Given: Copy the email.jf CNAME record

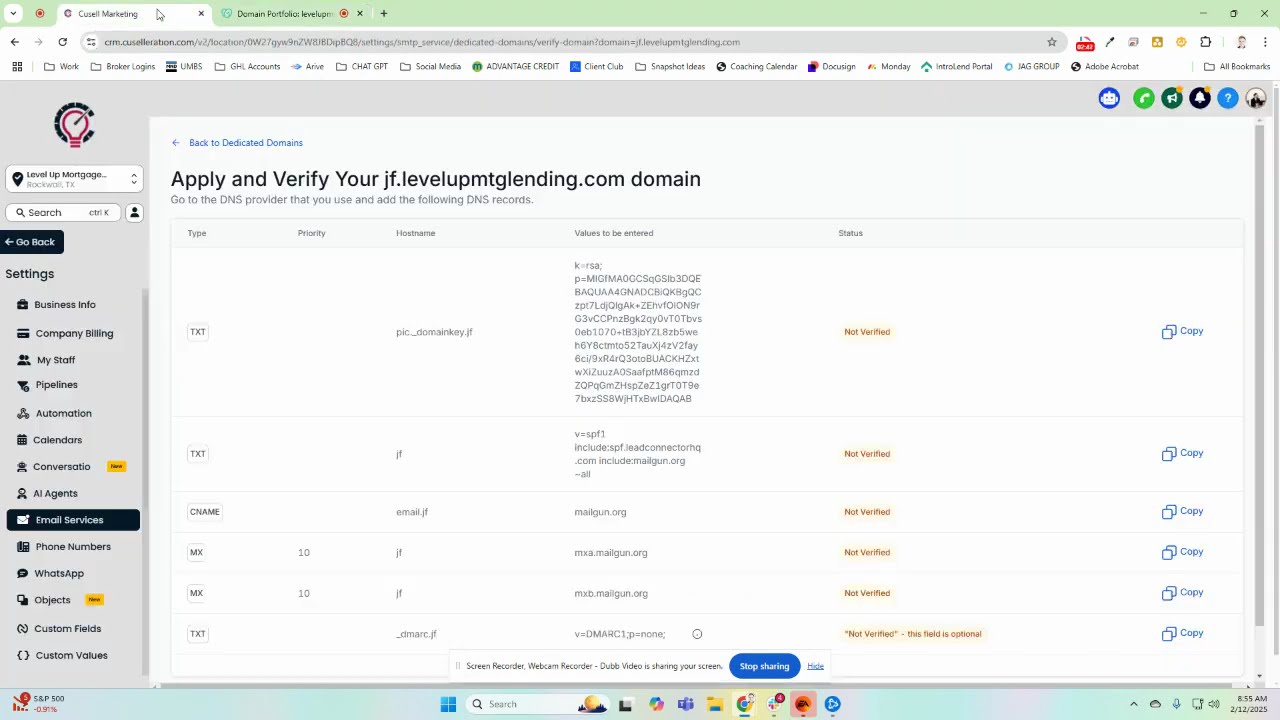Looking at the screenshot, I should tap(1182, 511).
